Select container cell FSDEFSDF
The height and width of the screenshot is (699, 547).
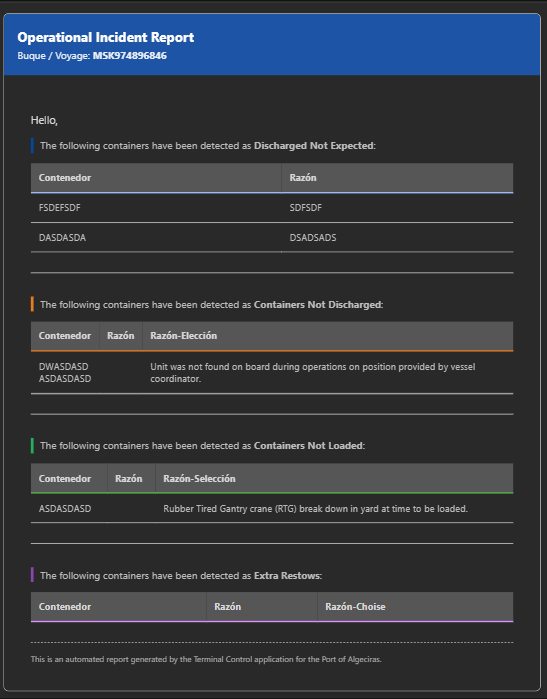[60, 208]
